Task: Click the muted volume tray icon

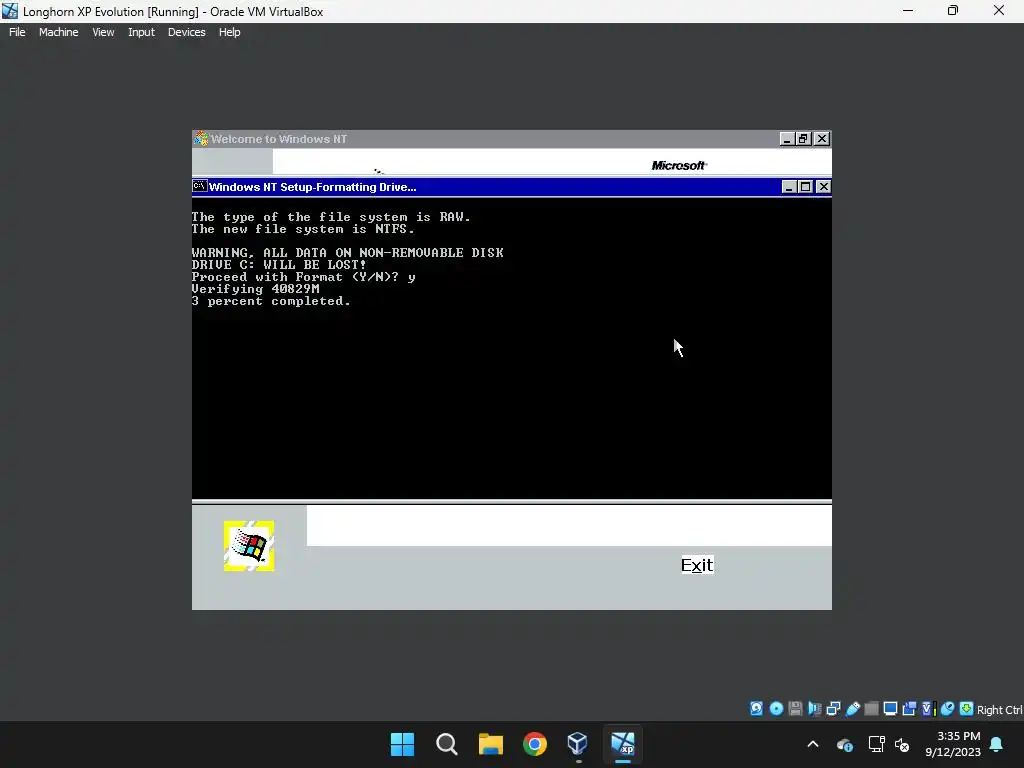Action: point(902,744)
